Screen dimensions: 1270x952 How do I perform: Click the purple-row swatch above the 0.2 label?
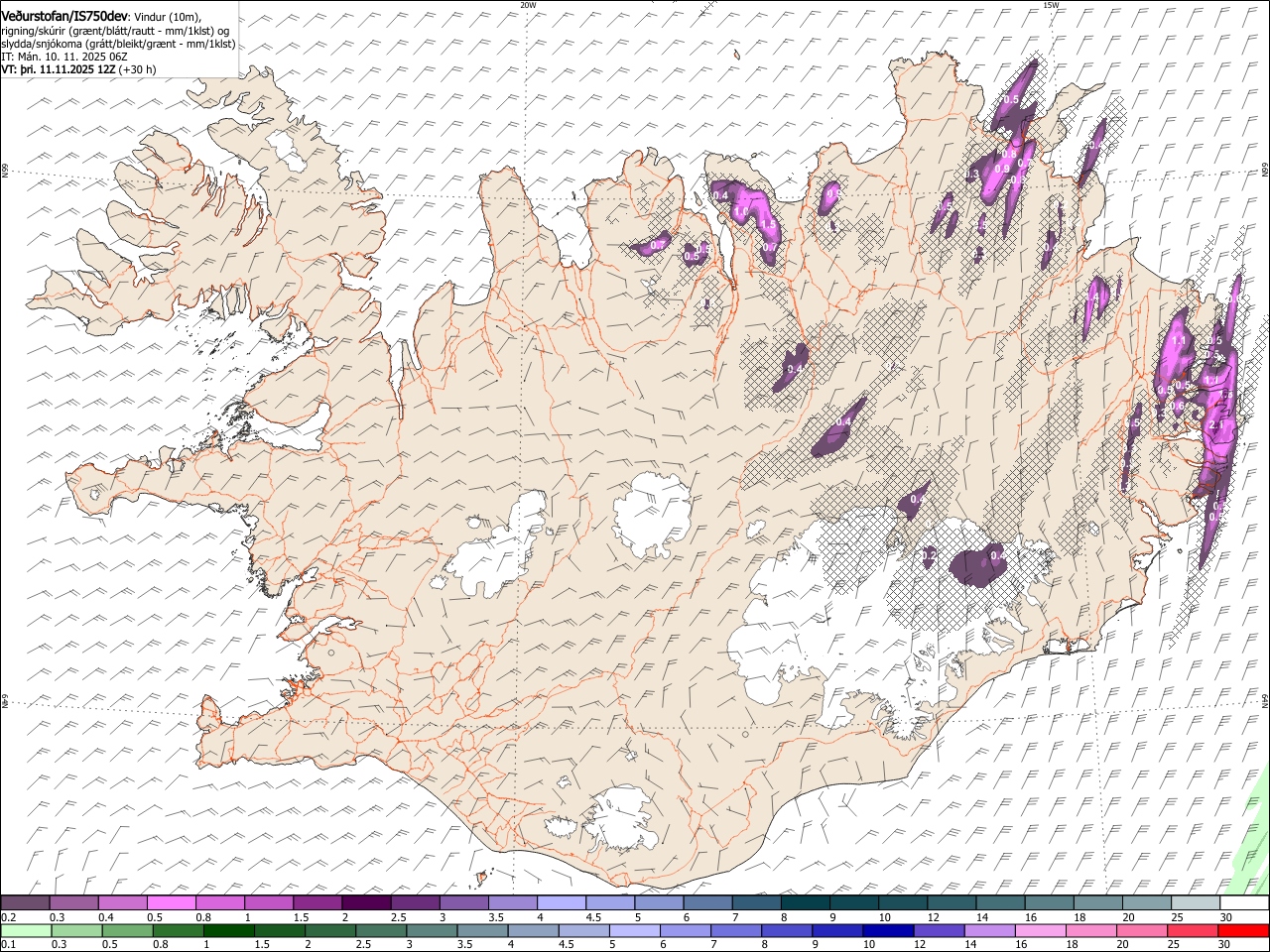25,903
